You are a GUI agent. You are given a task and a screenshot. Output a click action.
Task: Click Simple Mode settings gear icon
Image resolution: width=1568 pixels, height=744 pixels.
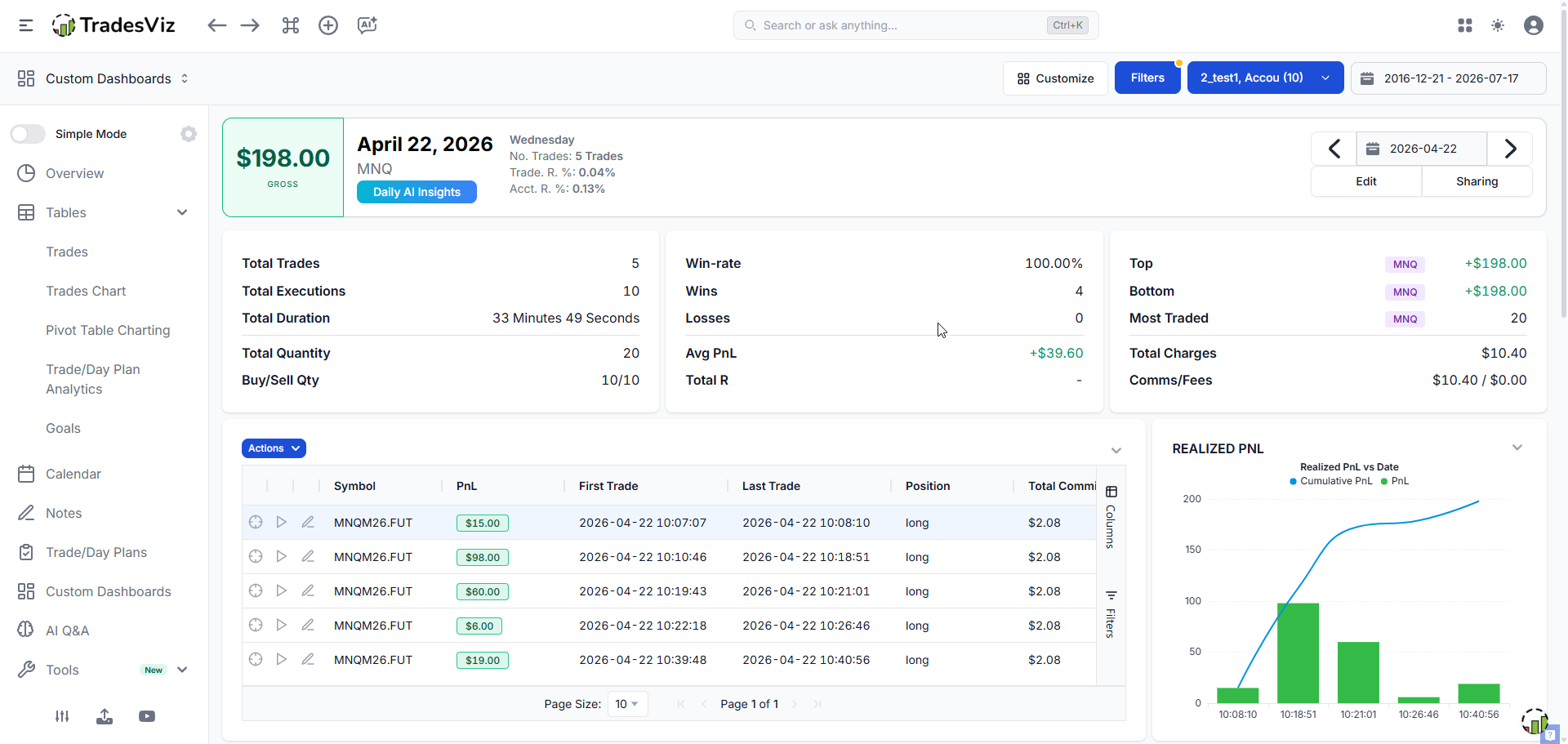point(189,134)
